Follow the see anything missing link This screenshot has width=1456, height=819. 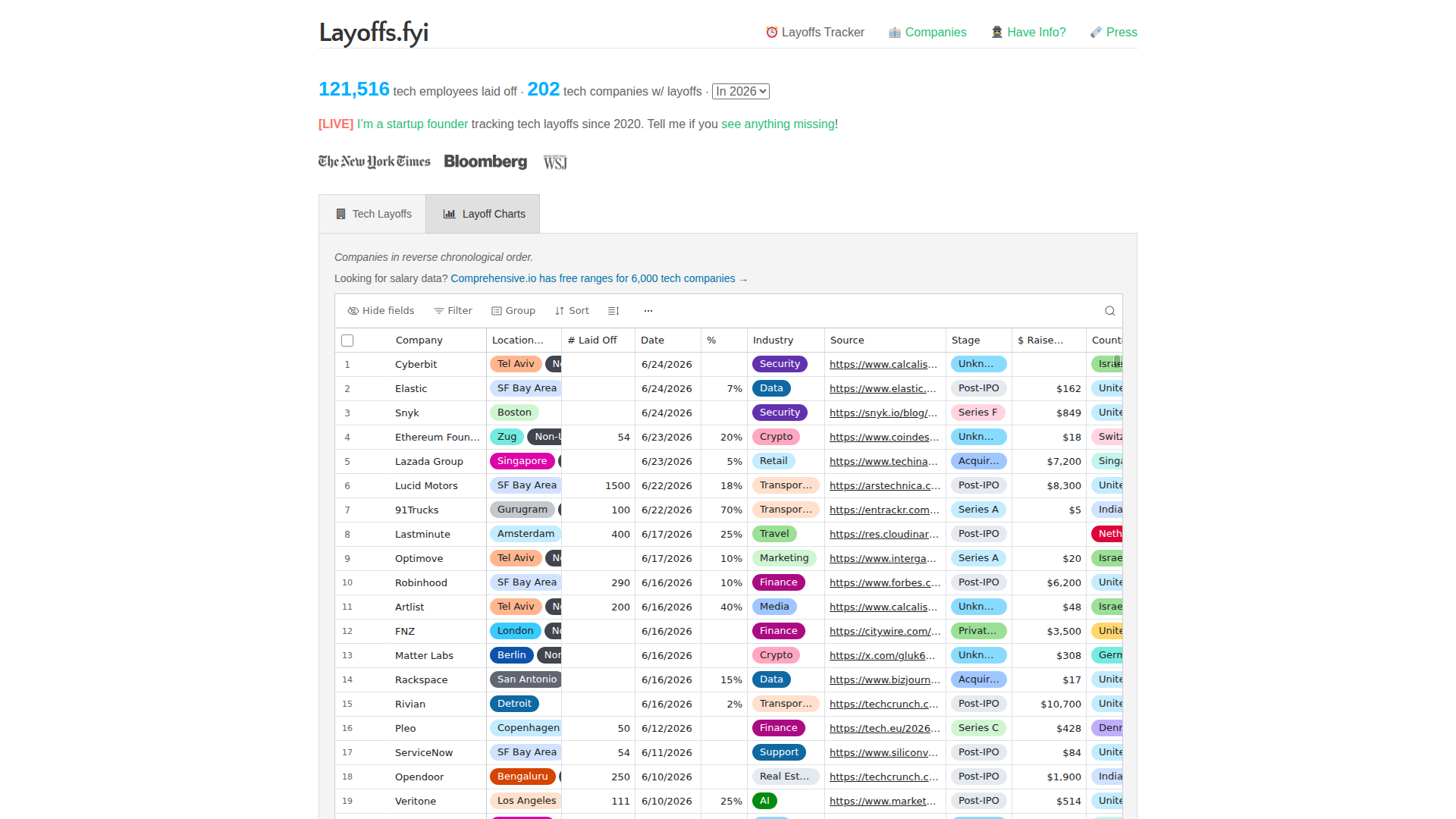point(778,124)
